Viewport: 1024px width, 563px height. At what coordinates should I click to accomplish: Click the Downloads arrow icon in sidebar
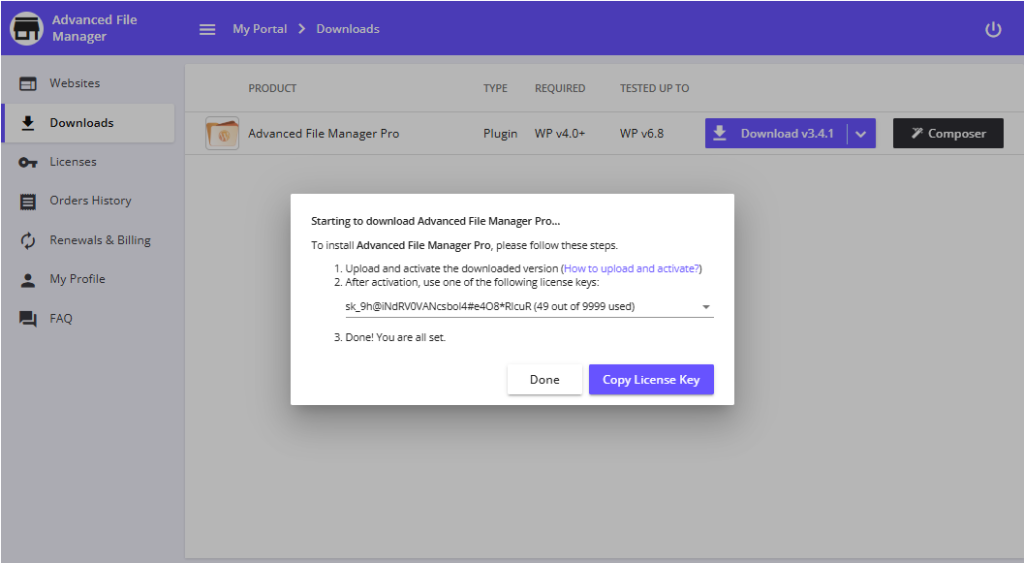point(28,123)
